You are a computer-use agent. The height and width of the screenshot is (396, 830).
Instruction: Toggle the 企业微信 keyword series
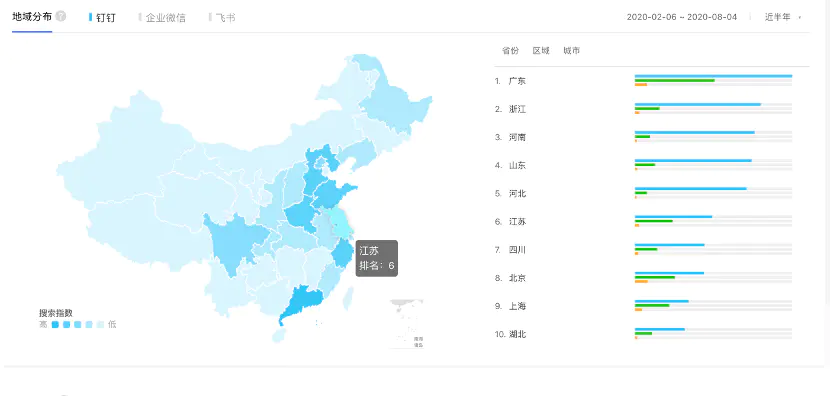click(x=162, y=17)
